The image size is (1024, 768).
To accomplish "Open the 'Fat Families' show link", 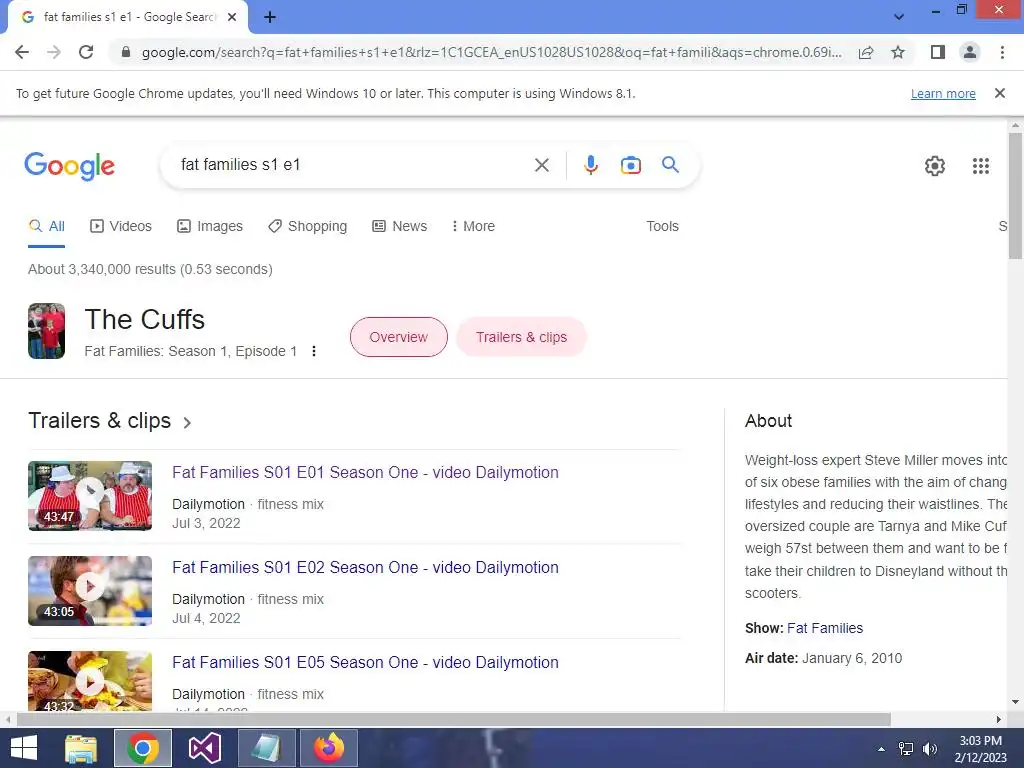I will click(825, 628).
